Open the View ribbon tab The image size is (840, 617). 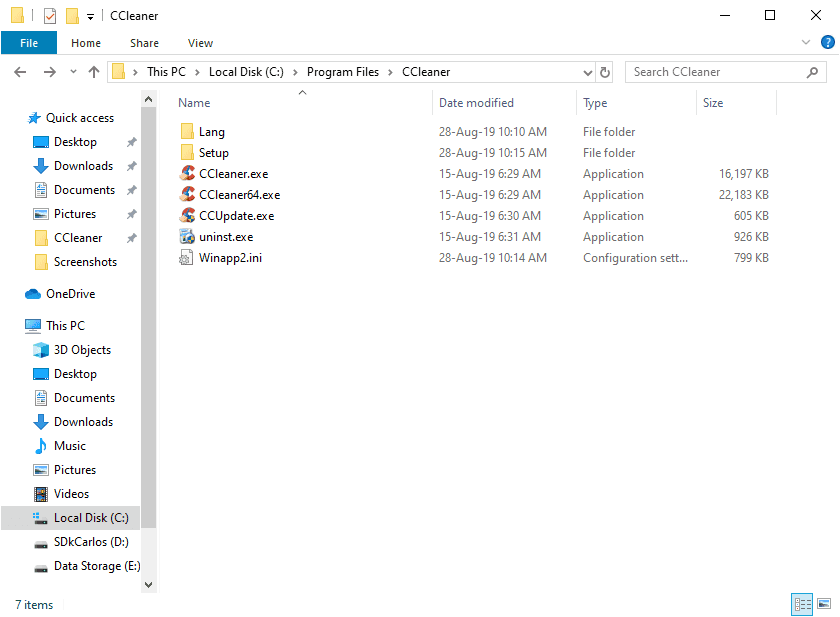point(200,43)
